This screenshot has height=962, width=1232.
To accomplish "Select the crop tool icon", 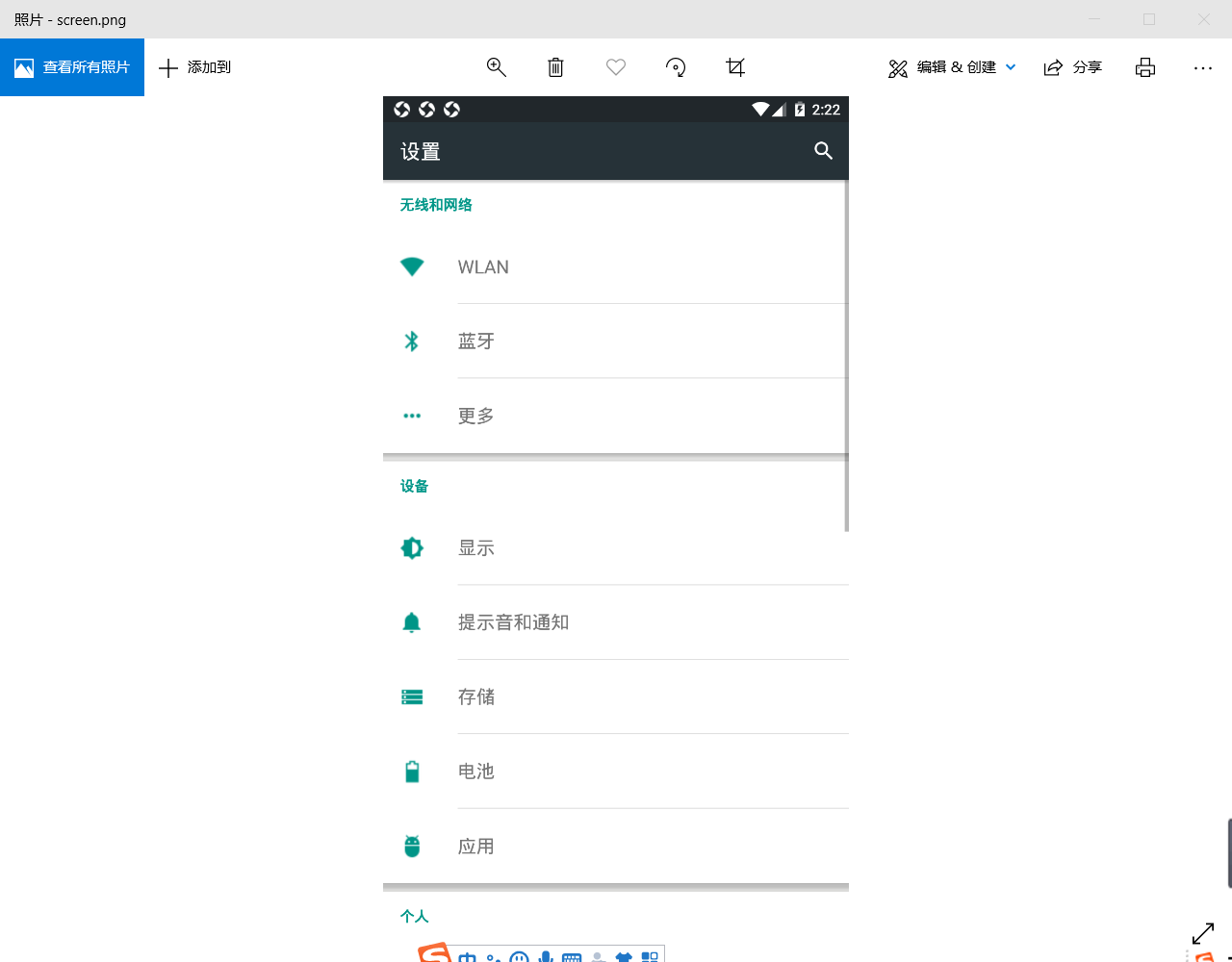I will [x=735, y=67].
